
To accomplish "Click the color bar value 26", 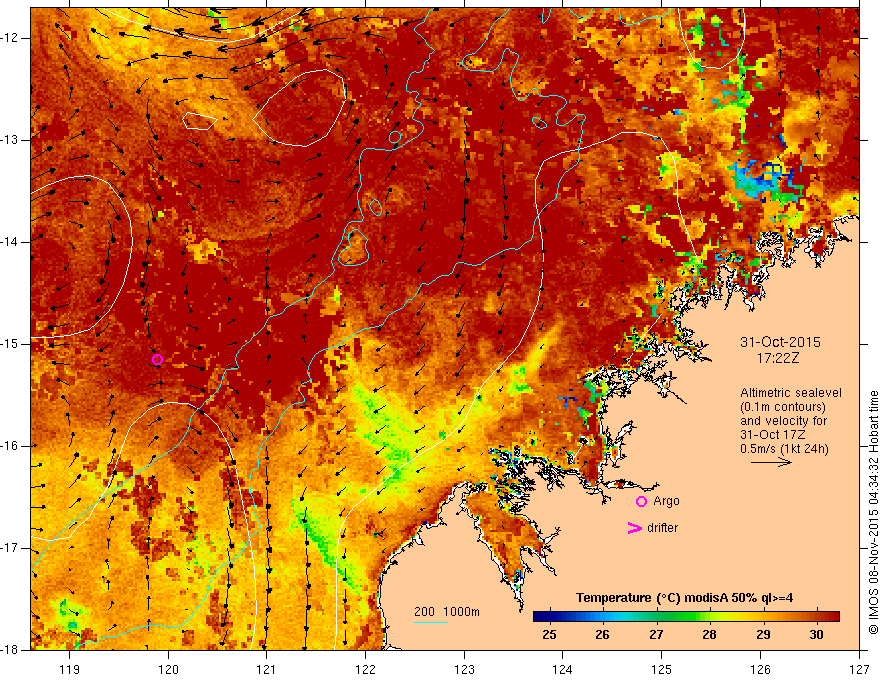I will [x=602, y=635].
